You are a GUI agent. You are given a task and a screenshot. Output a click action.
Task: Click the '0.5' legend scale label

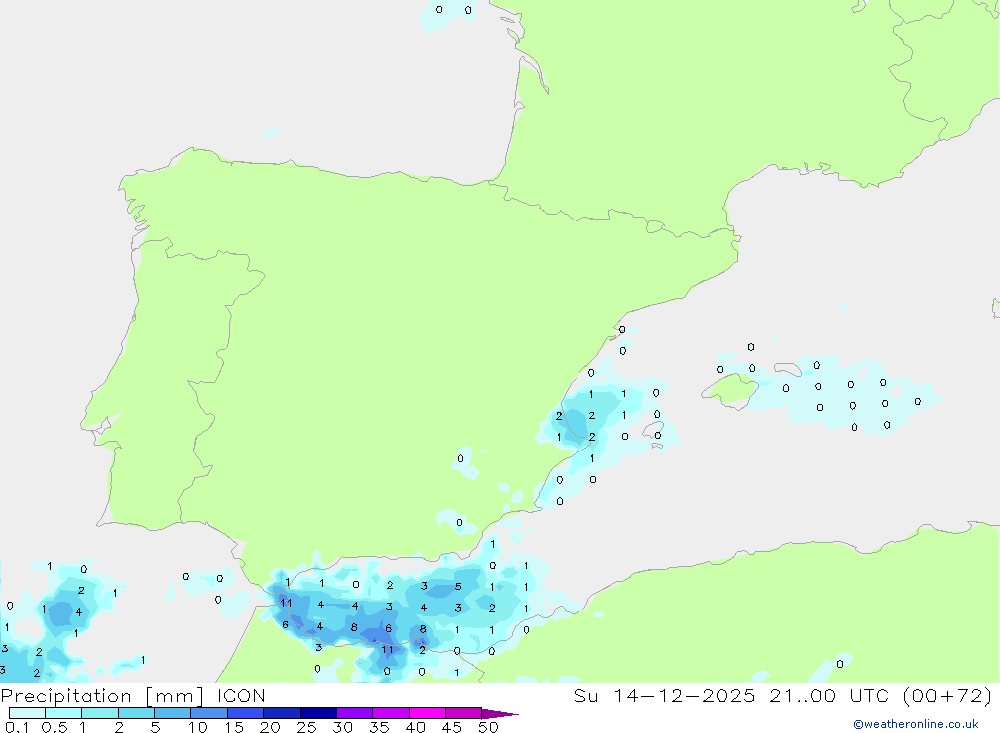[54, 727]
